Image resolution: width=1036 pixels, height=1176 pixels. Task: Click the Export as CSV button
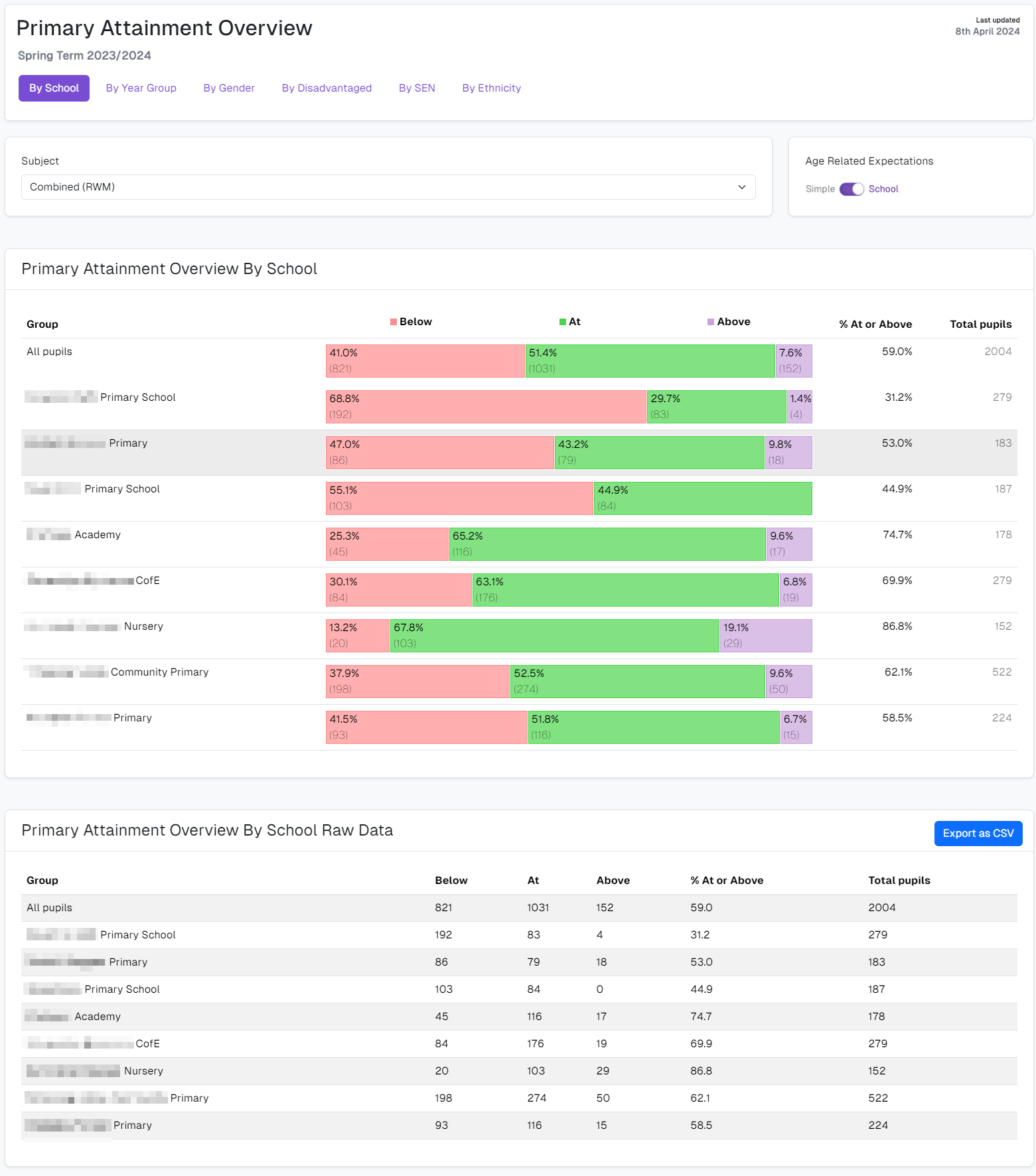click(x=978, y=834)
